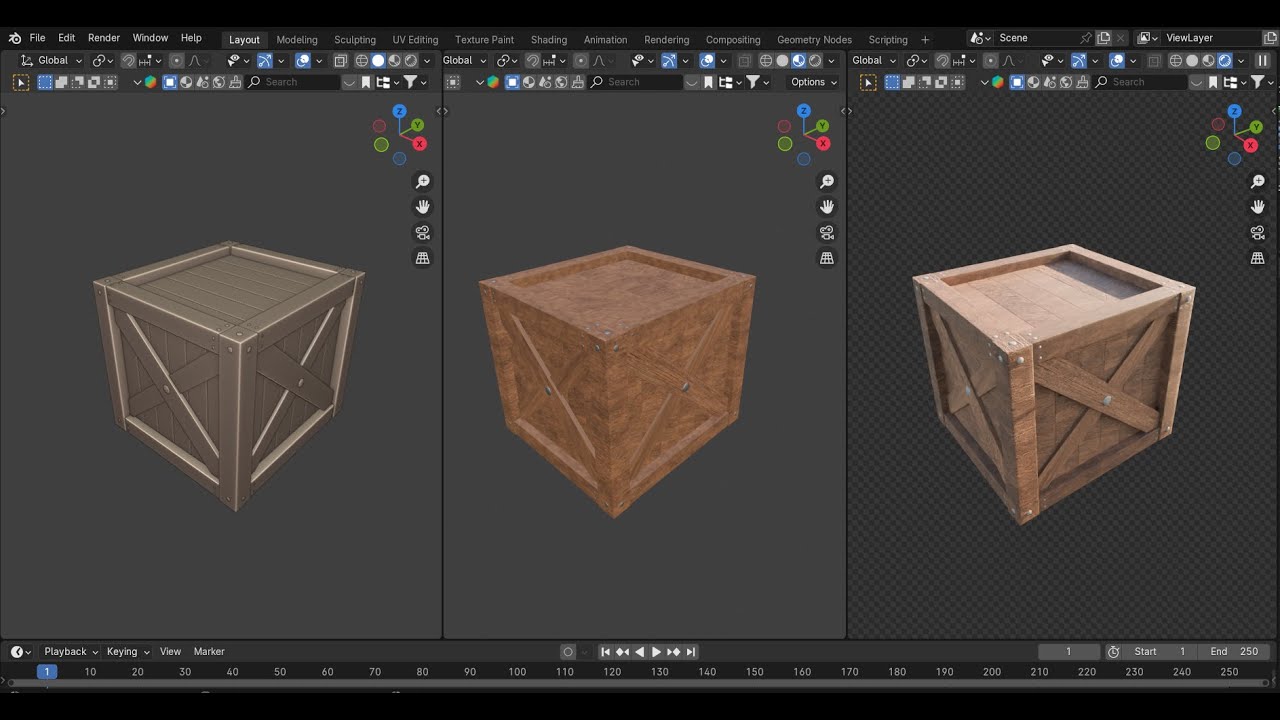Play animation forward in the timeline
The height and width of the screenshot is (720, 1280).
(656, 652)
